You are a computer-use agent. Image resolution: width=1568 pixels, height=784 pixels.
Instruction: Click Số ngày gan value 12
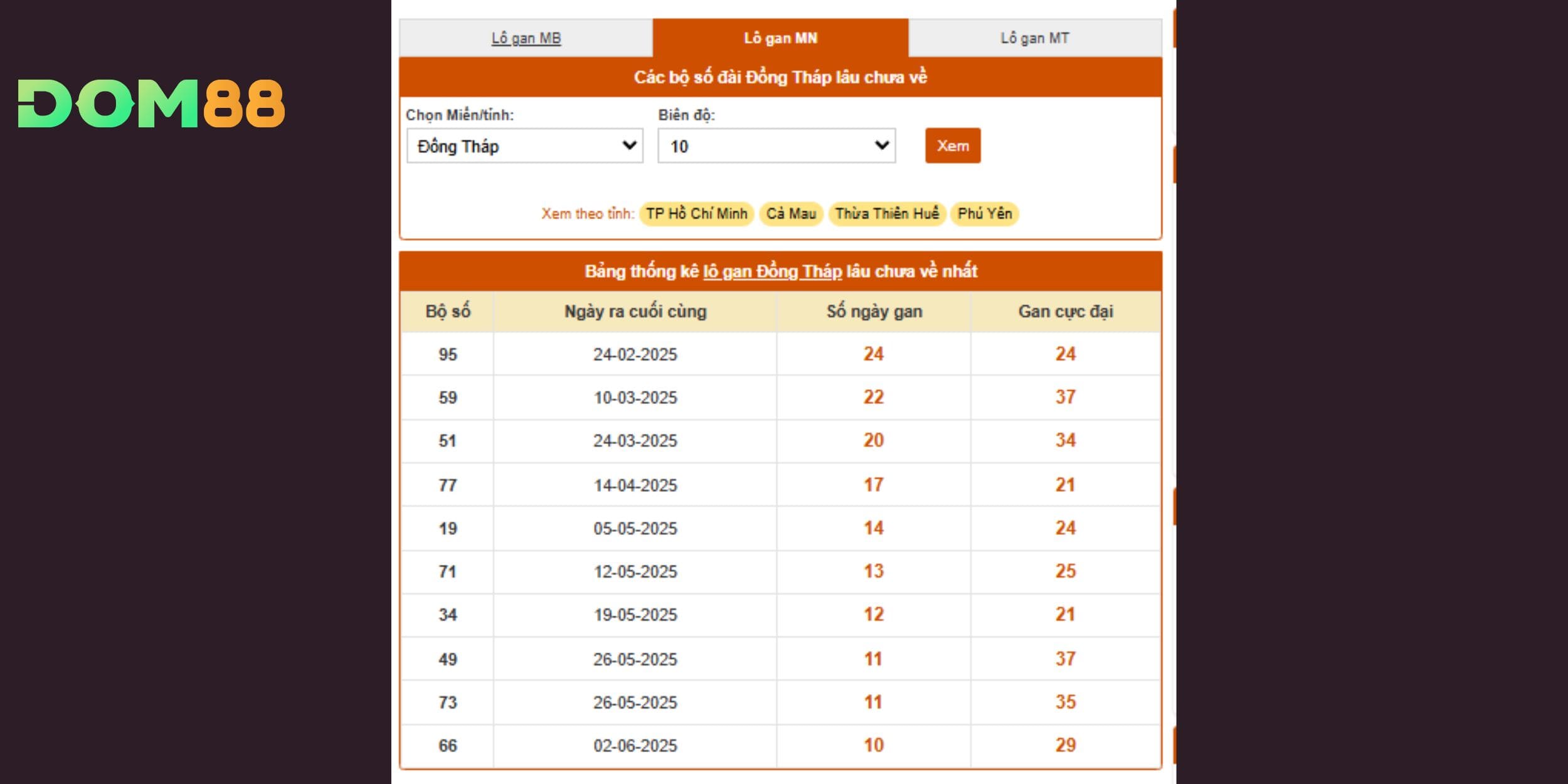tap(874, 614)
